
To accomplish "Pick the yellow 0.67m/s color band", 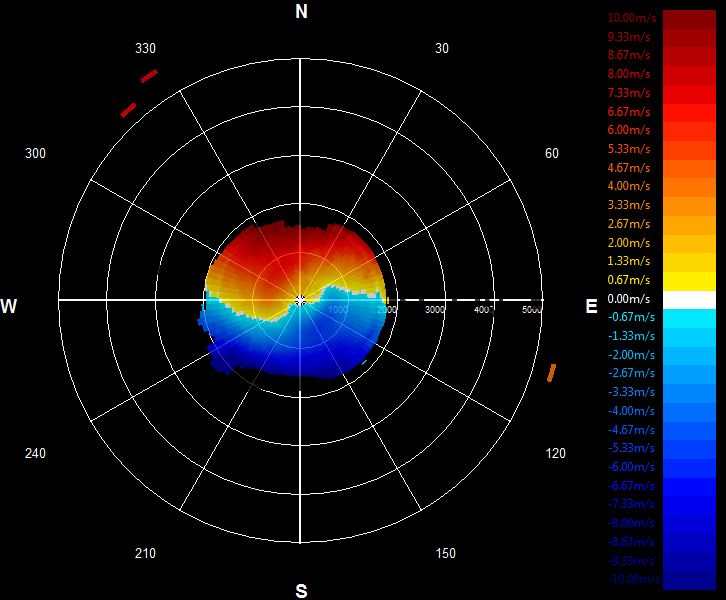I will pyautogui.click(x=689, y=281).
